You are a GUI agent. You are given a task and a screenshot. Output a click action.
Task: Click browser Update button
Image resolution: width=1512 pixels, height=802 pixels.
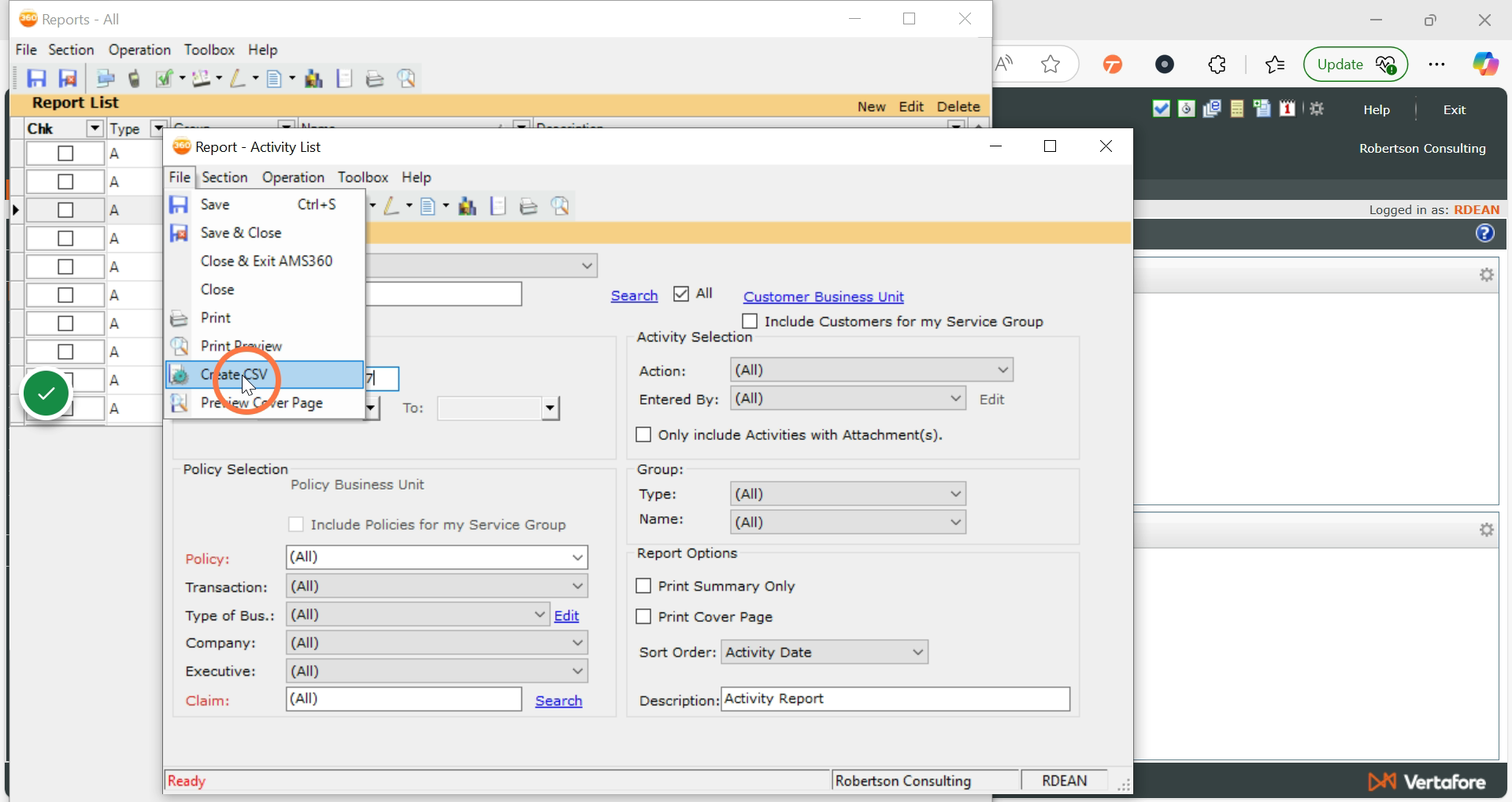click(x=1355, y=65)
